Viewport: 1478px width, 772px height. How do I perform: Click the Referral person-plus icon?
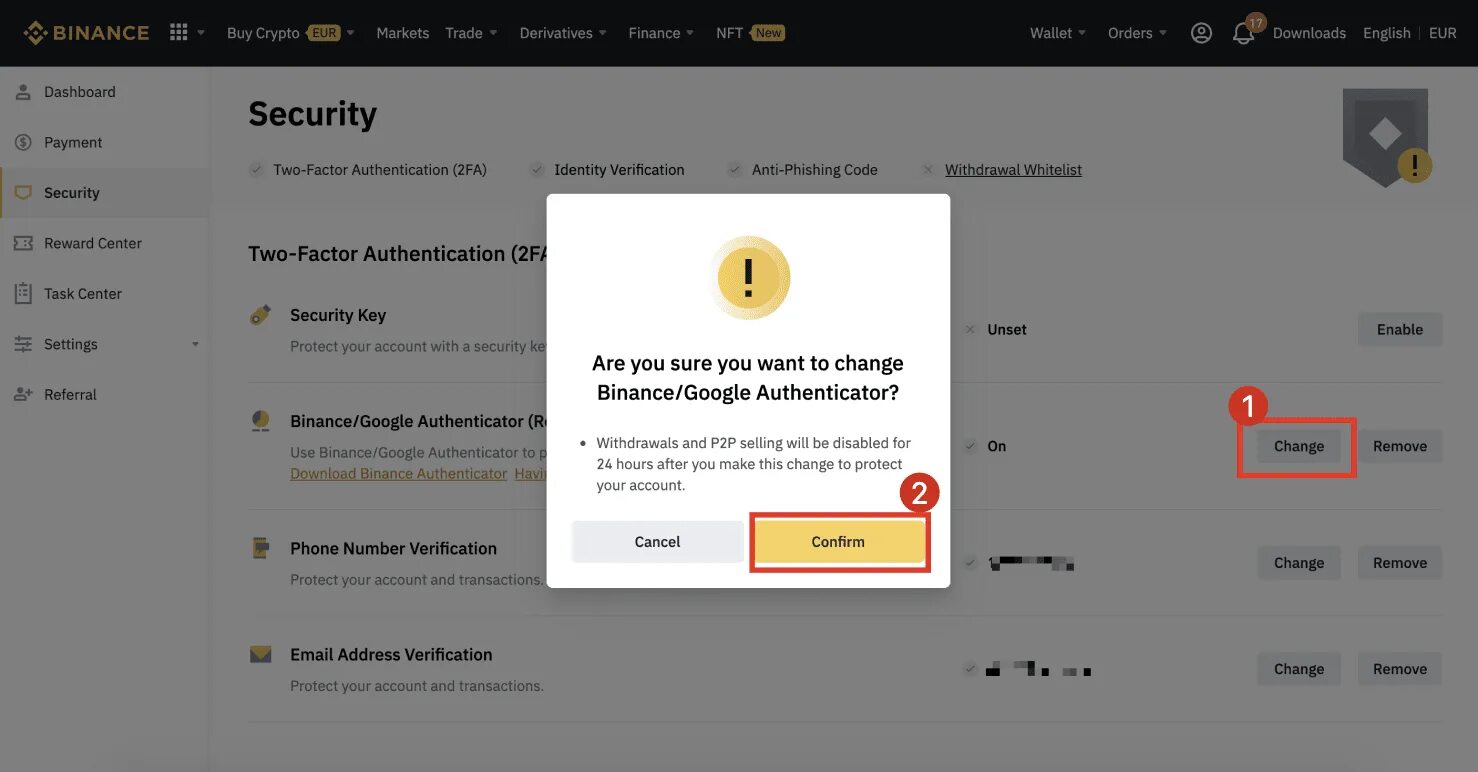point(23,394)
